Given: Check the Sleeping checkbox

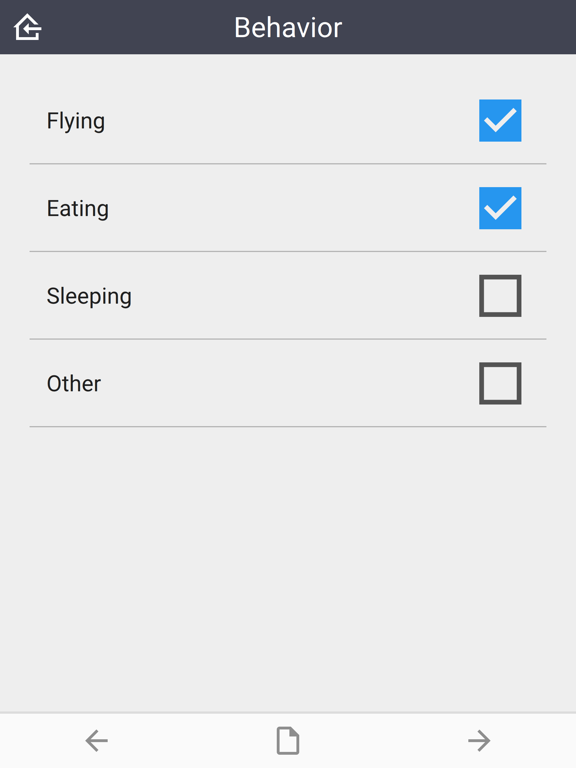Looking at the screenshot, I should [500, 296].
